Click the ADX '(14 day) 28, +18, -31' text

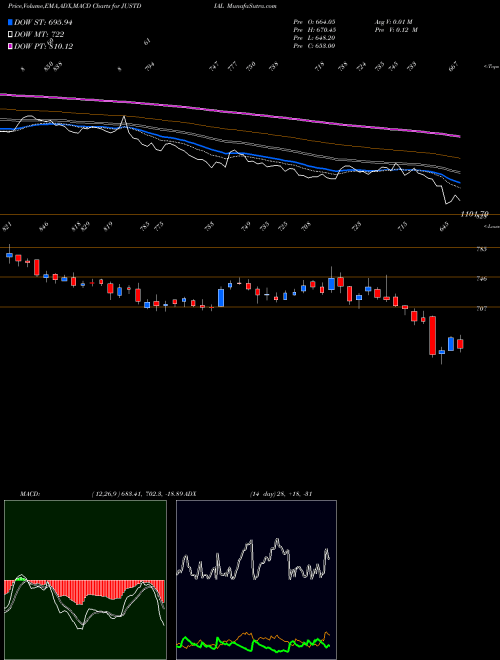[280, 493]
